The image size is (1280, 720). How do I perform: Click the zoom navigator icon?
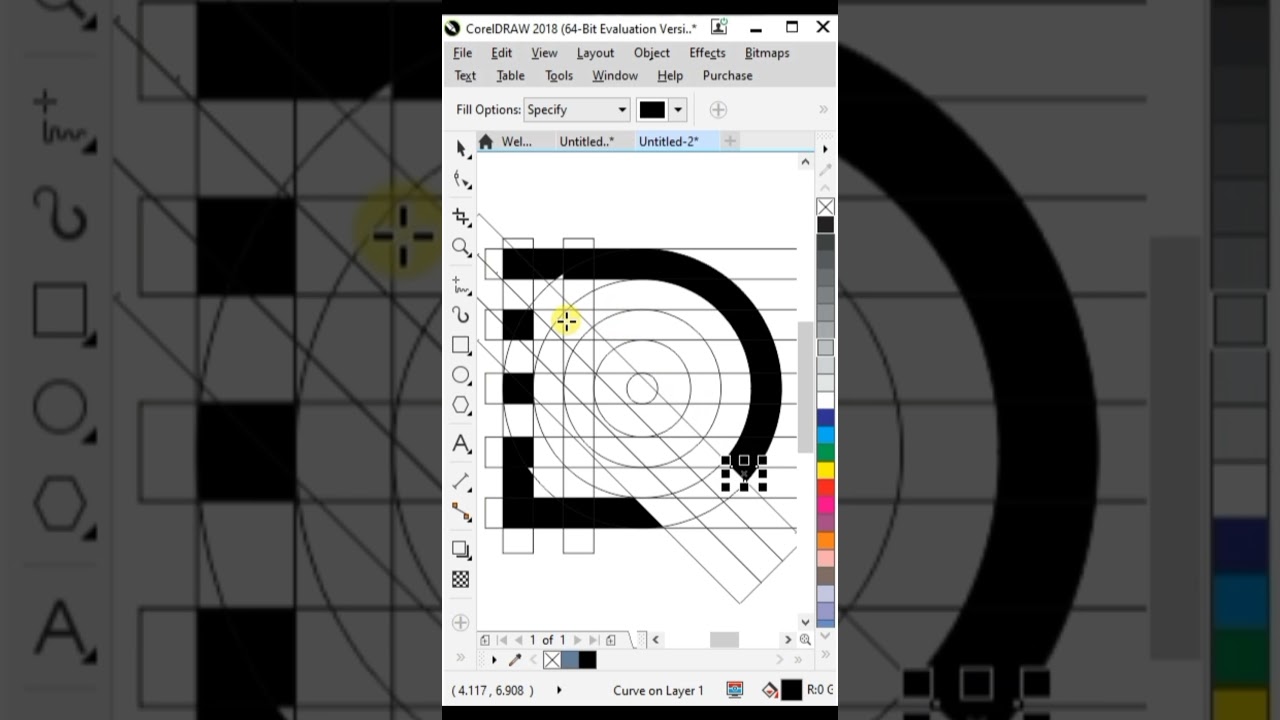pos(805,640)
